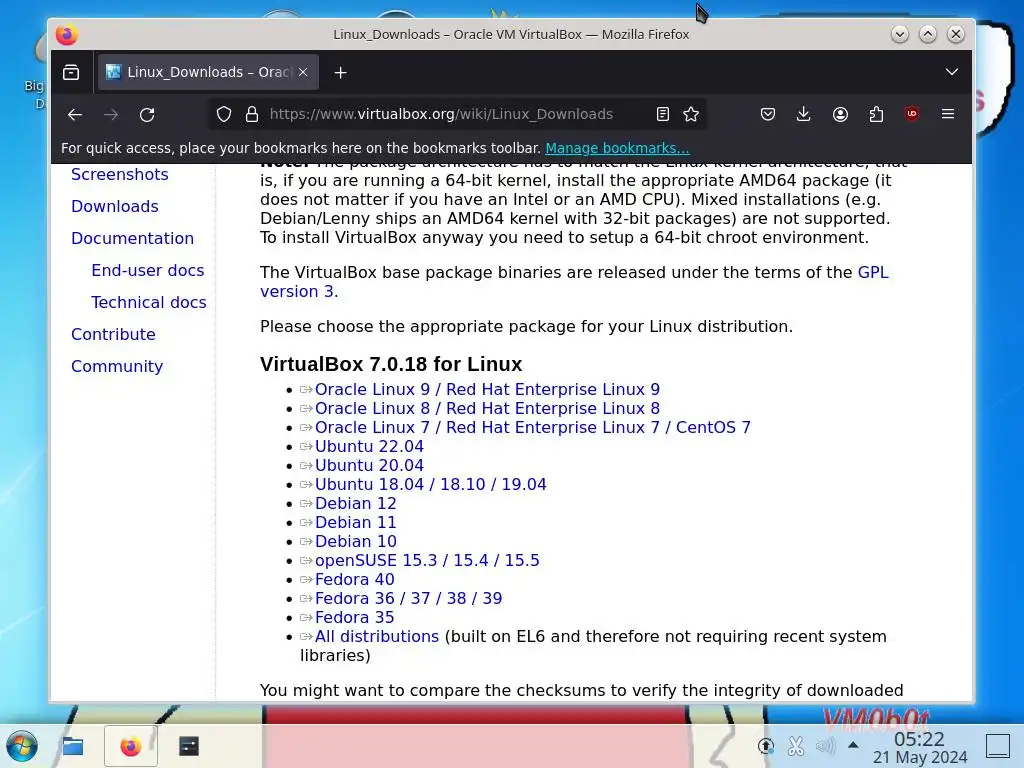Open the extensions puzzle icon

(876, 114)
